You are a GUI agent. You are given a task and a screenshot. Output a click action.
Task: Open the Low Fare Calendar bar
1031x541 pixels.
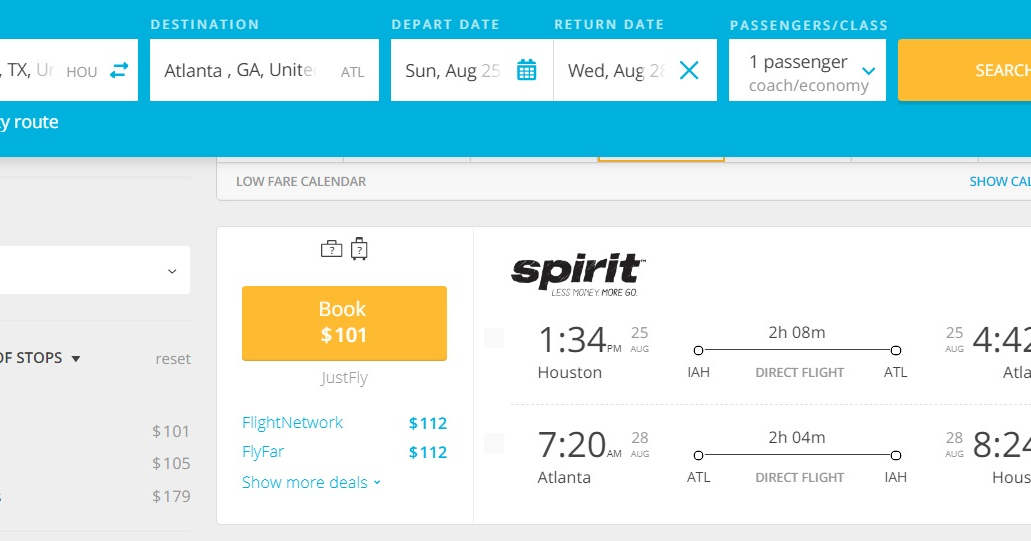pos(623,181)
